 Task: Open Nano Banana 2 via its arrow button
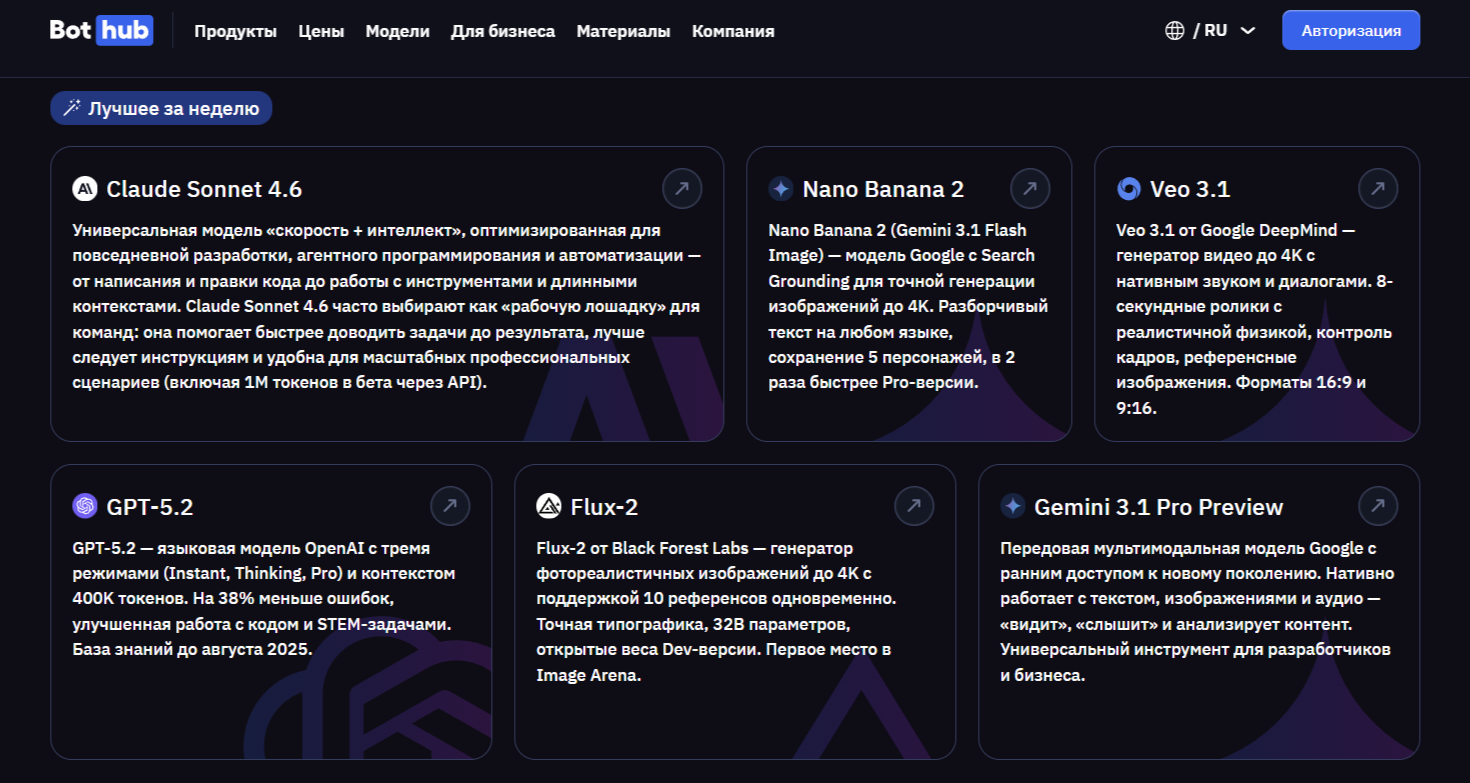[x=1031, y=188]
